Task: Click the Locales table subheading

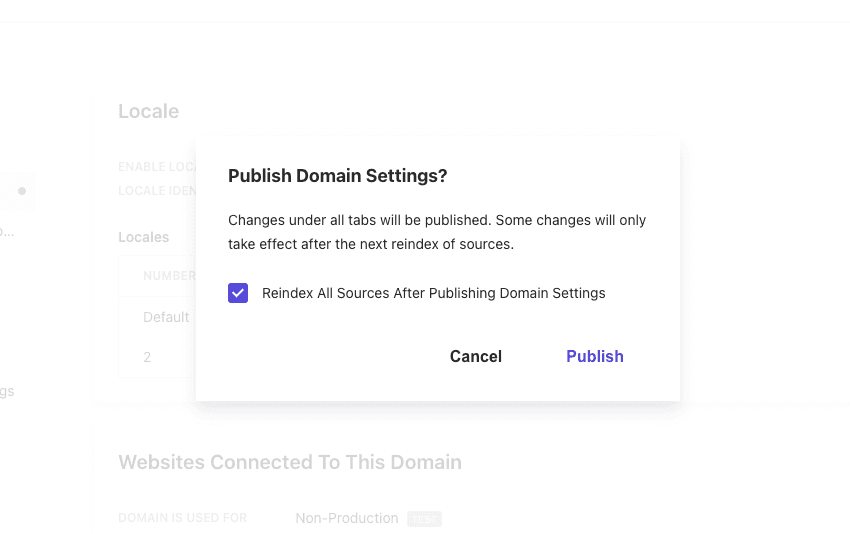Action: click(x=144, y=237)
